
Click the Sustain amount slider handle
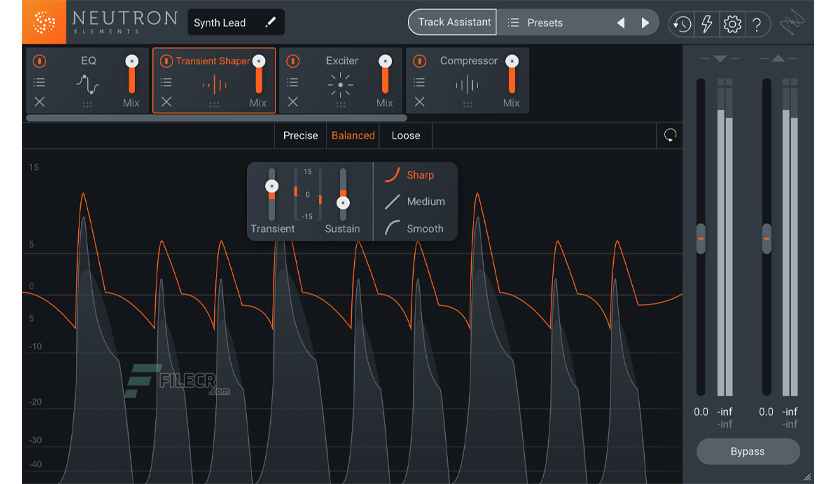(343, 203)
